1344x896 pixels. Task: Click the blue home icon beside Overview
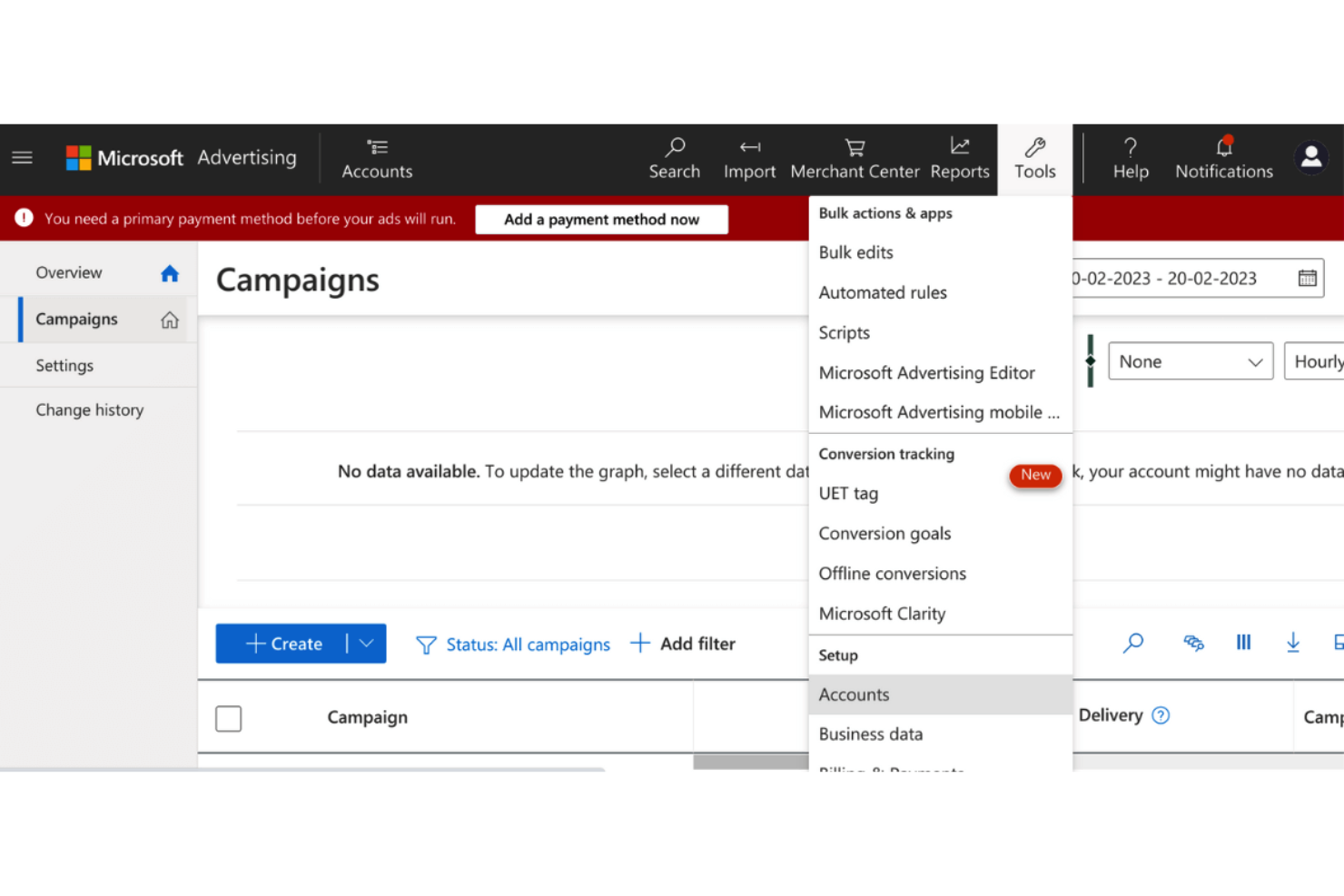pos(170,273)
